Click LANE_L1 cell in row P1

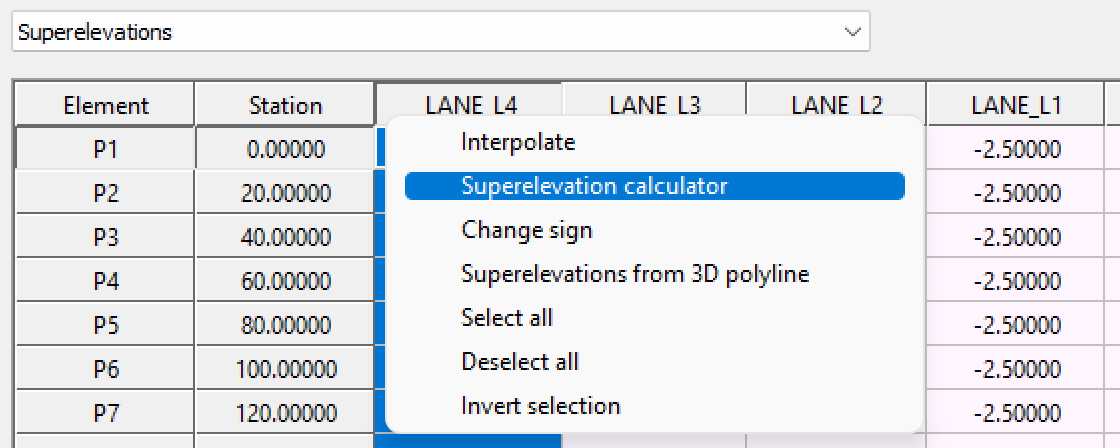[1015, 149]
